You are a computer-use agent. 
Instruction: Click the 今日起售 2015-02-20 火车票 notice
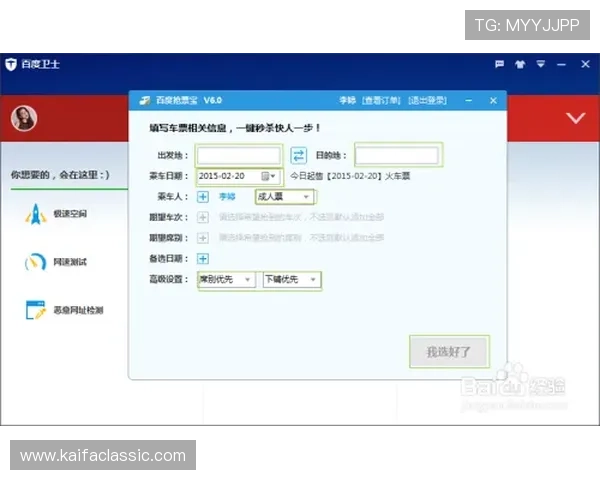point(350,176)
